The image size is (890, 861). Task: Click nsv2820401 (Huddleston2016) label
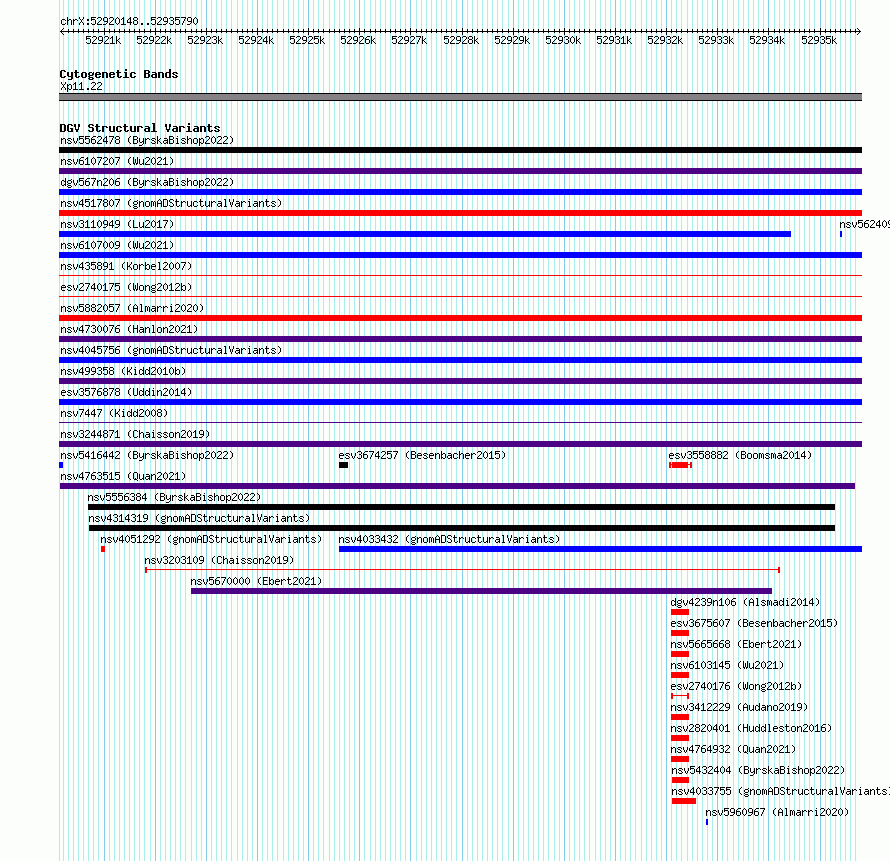coord(751,728)
